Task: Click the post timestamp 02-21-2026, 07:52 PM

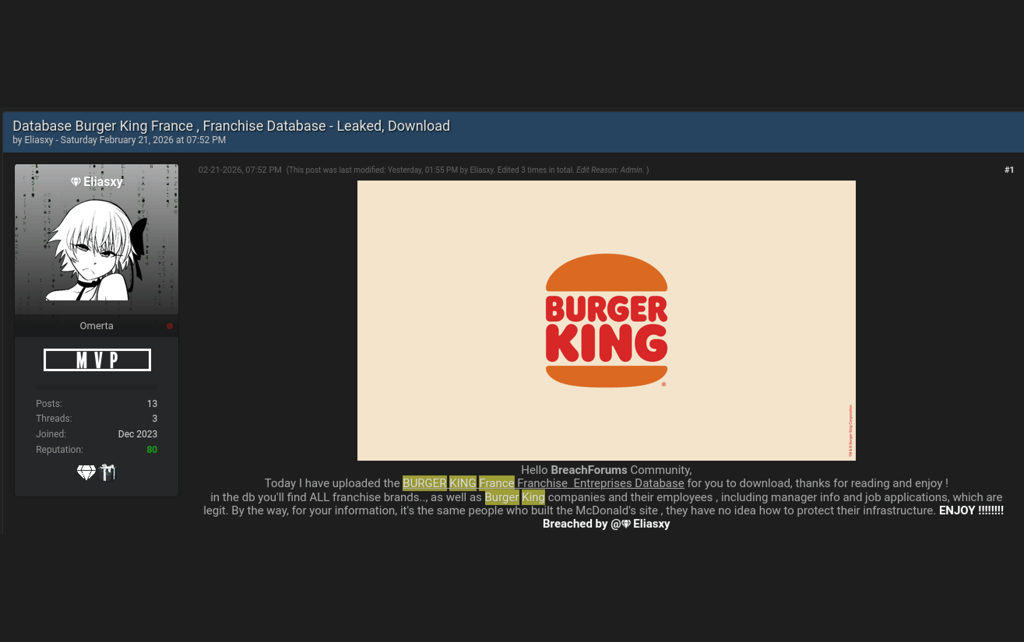Action: tap(240, 170)
